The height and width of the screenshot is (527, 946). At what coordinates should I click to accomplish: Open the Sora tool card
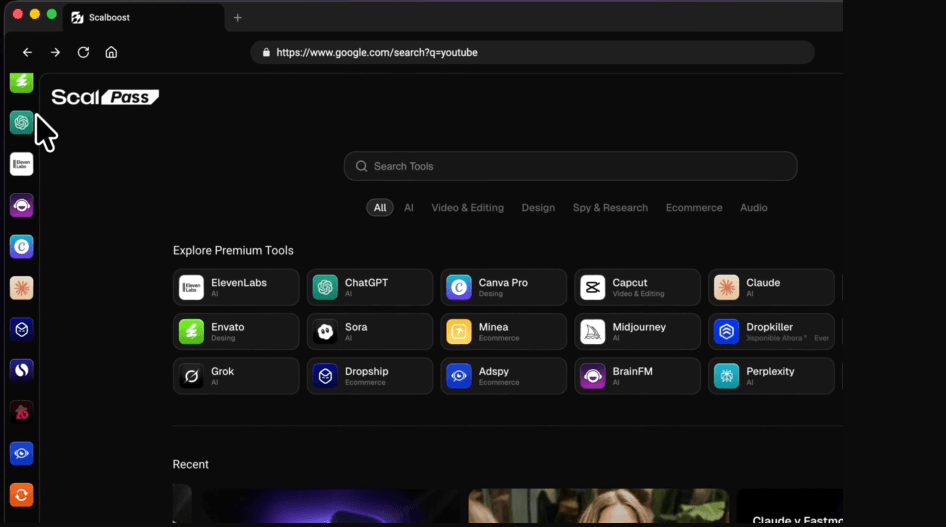pyautogui.click(x=370, y=332)
